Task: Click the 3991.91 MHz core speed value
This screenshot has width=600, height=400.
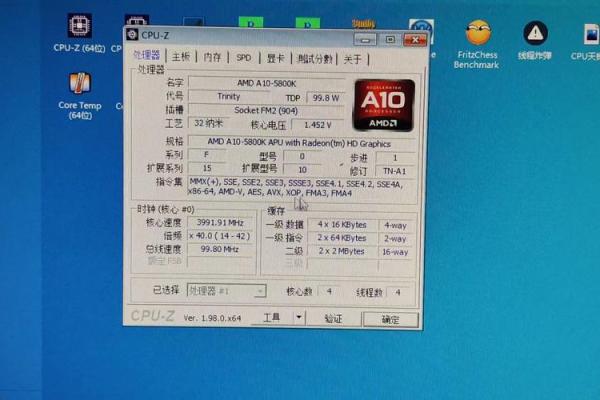Action: pos(220,222)
